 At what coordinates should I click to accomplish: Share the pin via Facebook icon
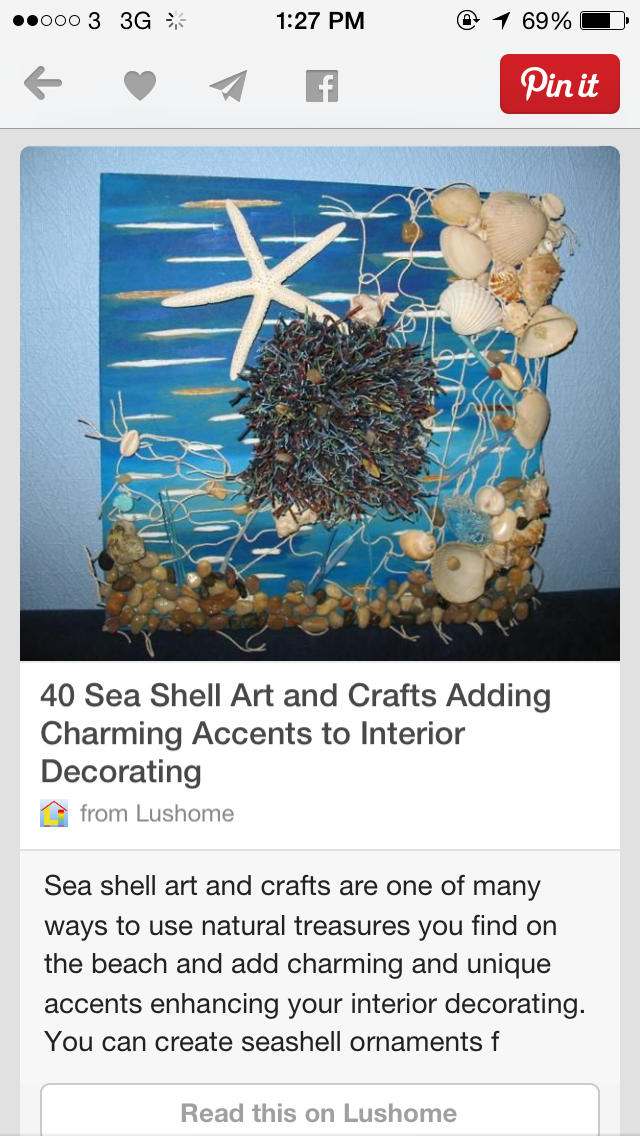click(322, 85)
